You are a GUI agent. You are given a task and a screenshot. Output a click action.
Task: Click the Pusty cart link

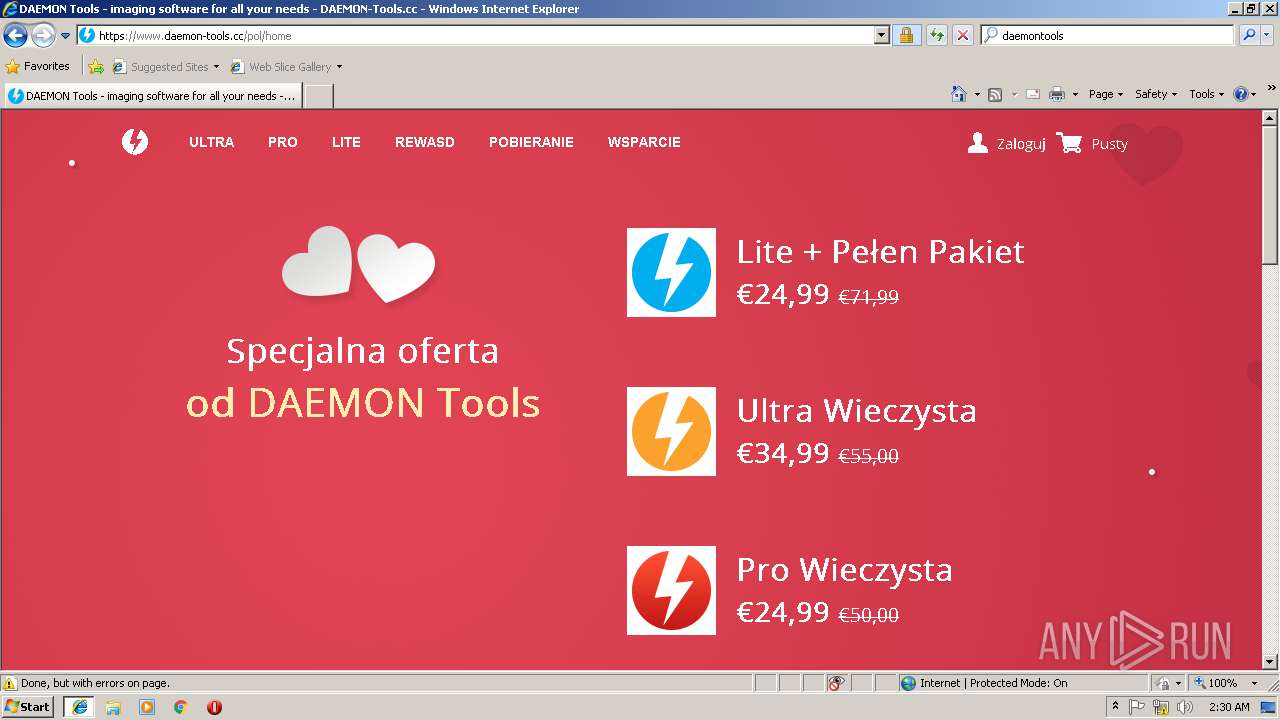click(x=1109, y=144)
